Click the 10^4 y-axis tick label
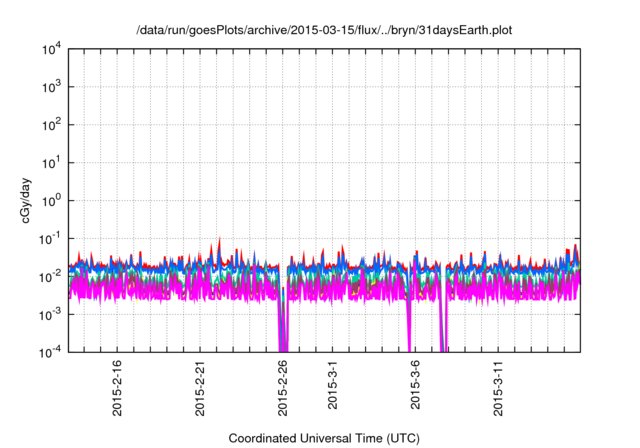The image size is (640, 448). 53,49
